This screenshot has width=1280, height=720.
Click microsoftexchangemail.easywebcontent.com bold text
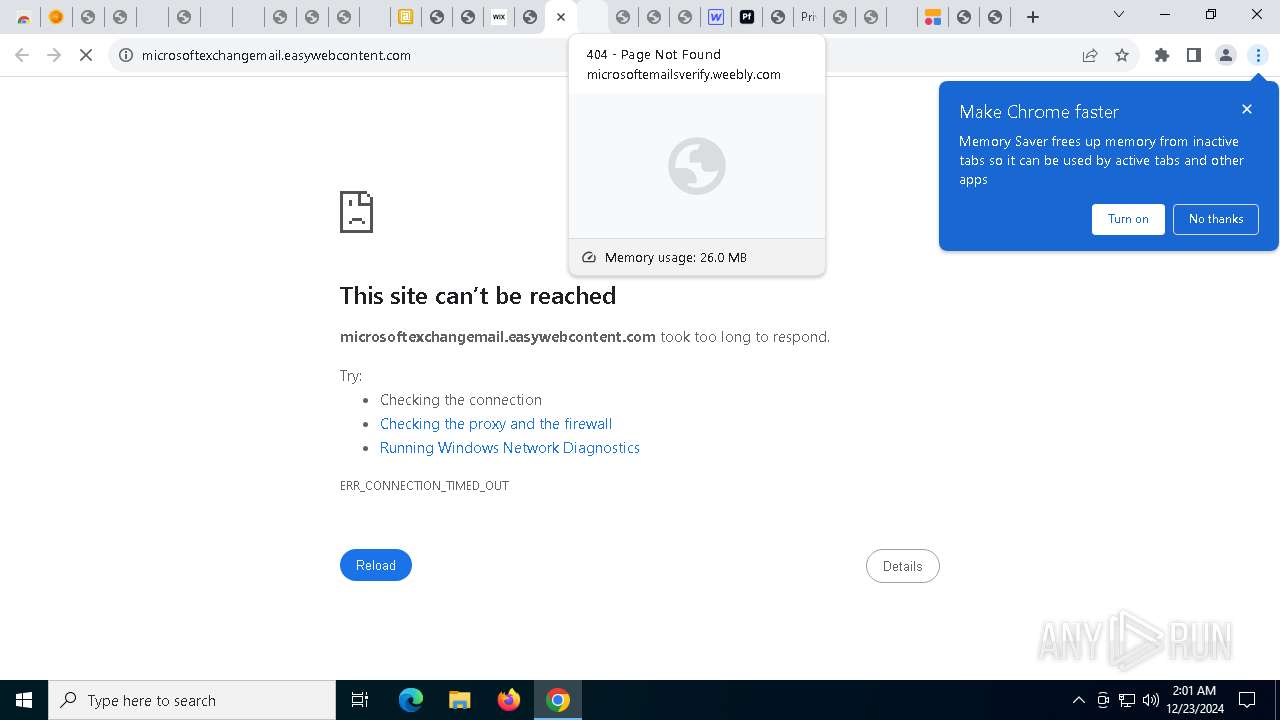[498, 337]
